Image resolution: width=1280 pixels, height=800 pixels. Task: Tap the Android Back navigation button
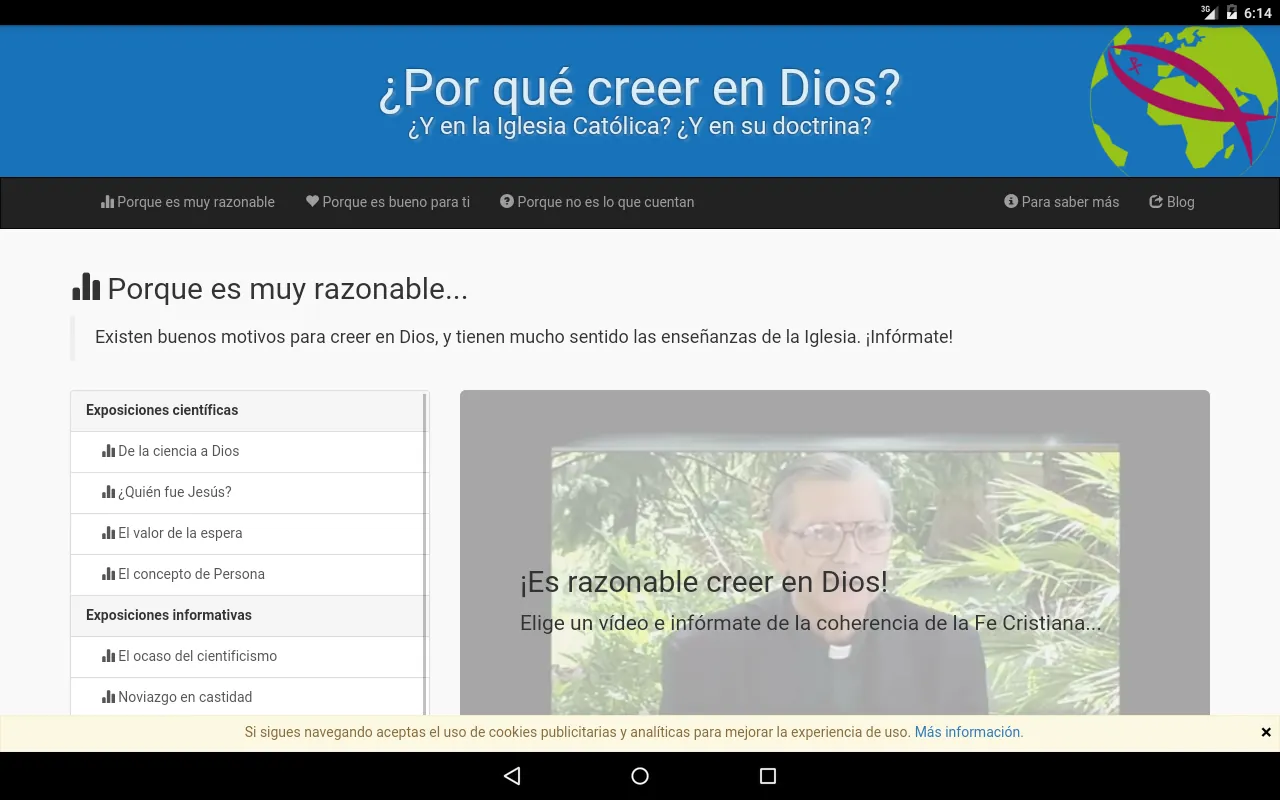pos(512,776)
